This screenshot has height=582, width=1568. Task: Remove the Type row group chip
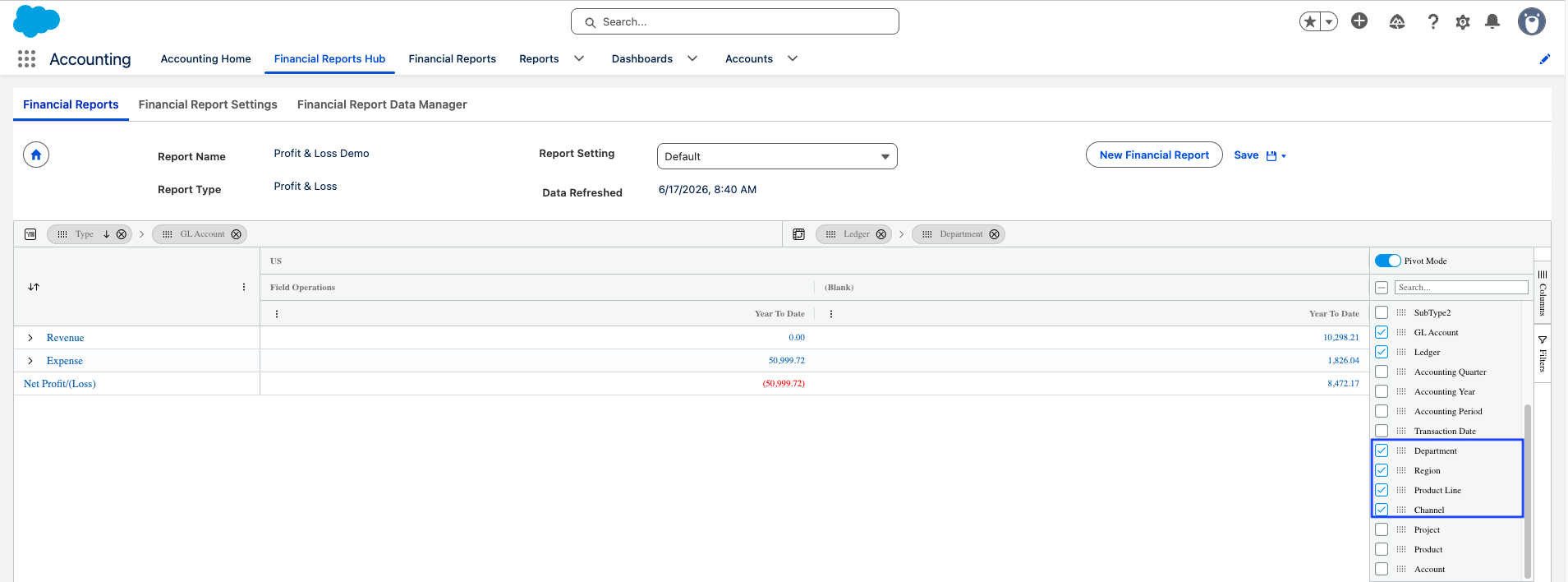(122, 234)
